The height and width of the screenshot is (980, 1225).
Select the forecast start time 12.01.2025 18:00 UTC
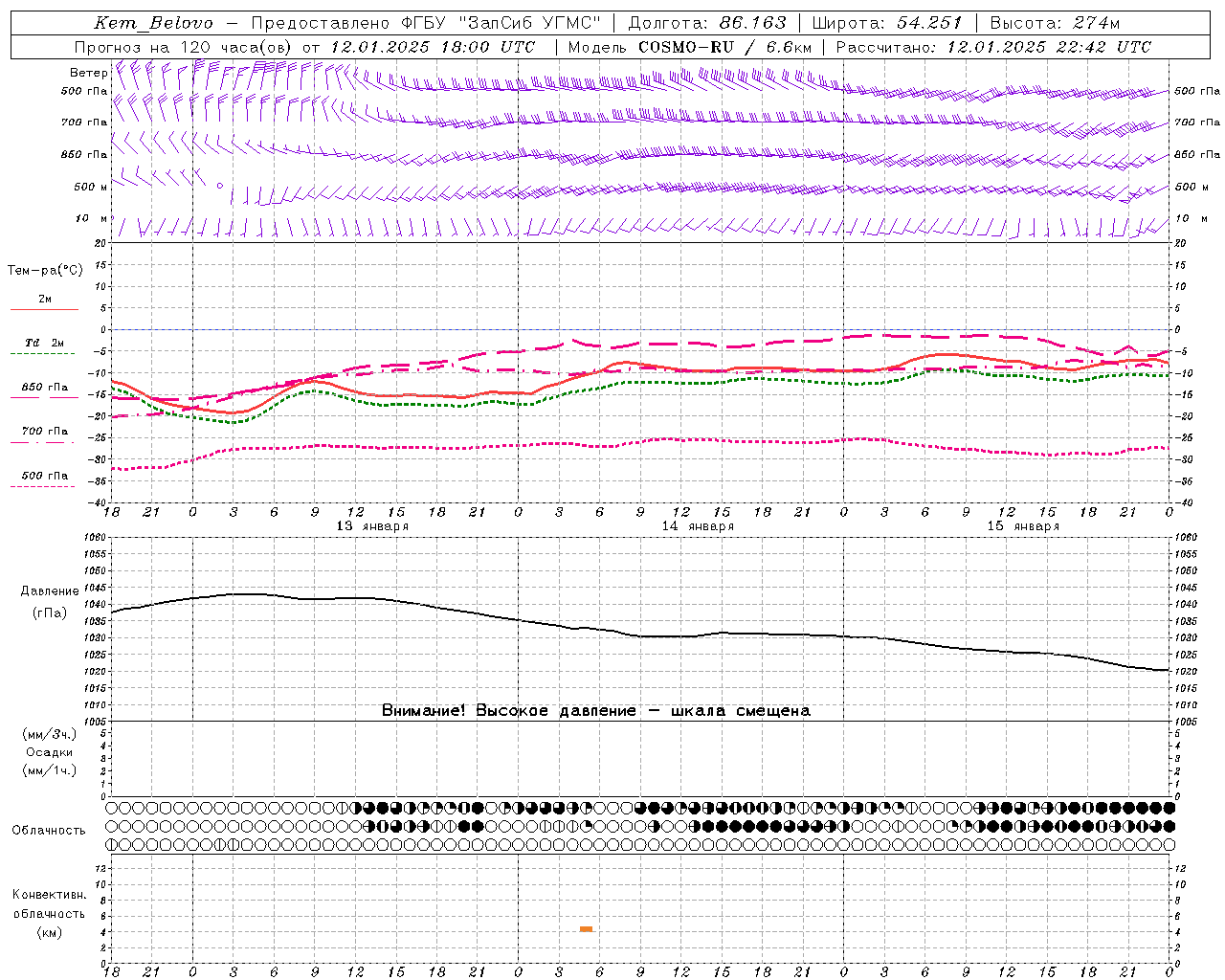click(433, 47)
